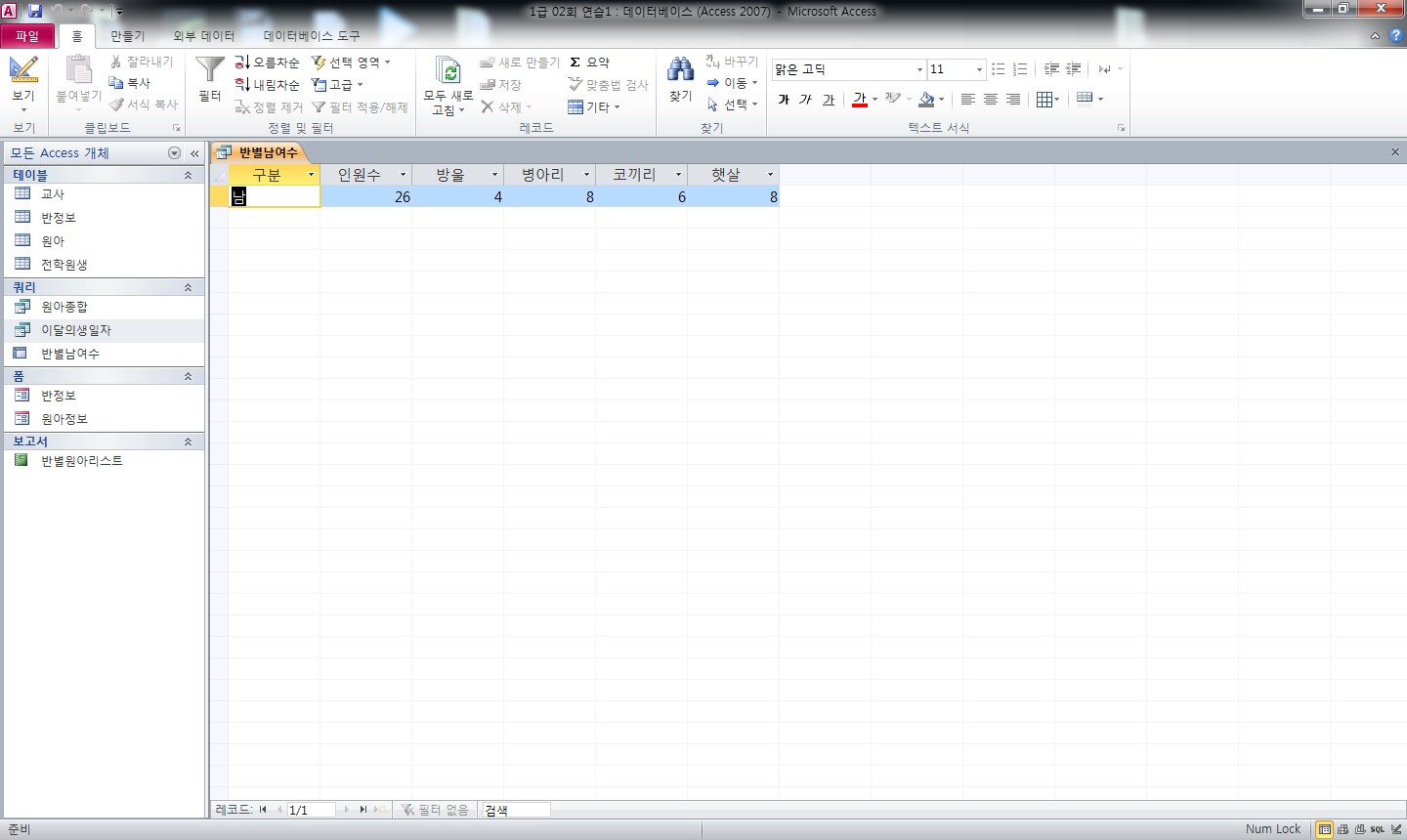This screenshot has height=840, width=1407.
Task: Toggle italic text formatting
Action: 805,100
